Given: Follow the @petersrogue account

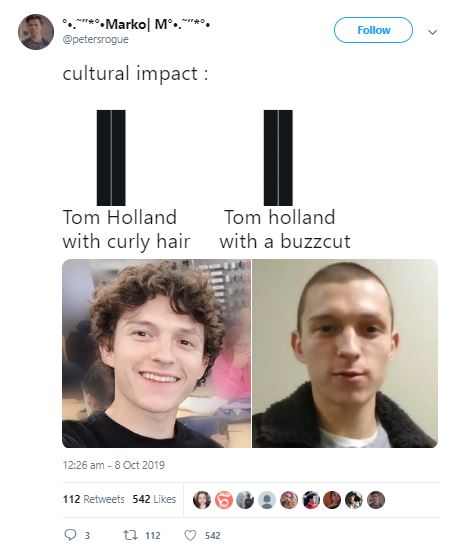Looking at the screenshot, I should [374, 30].
